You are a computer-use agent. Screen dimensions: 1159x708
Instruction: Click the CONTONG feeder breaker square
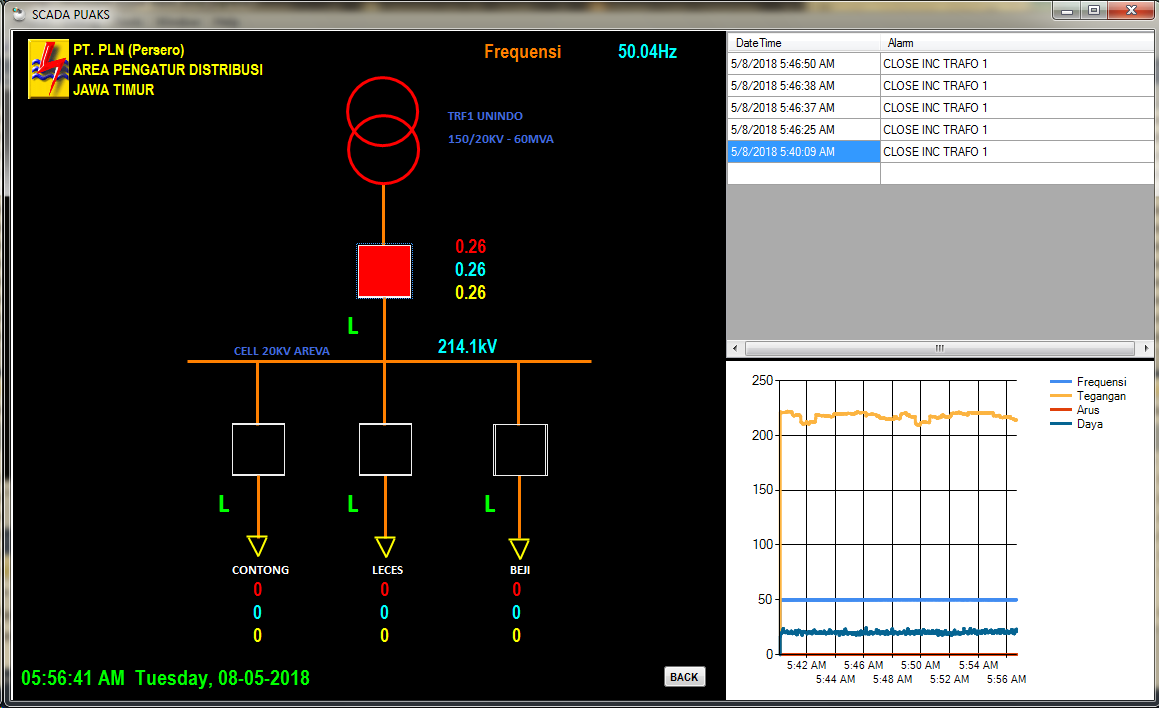tap(258, 449)
